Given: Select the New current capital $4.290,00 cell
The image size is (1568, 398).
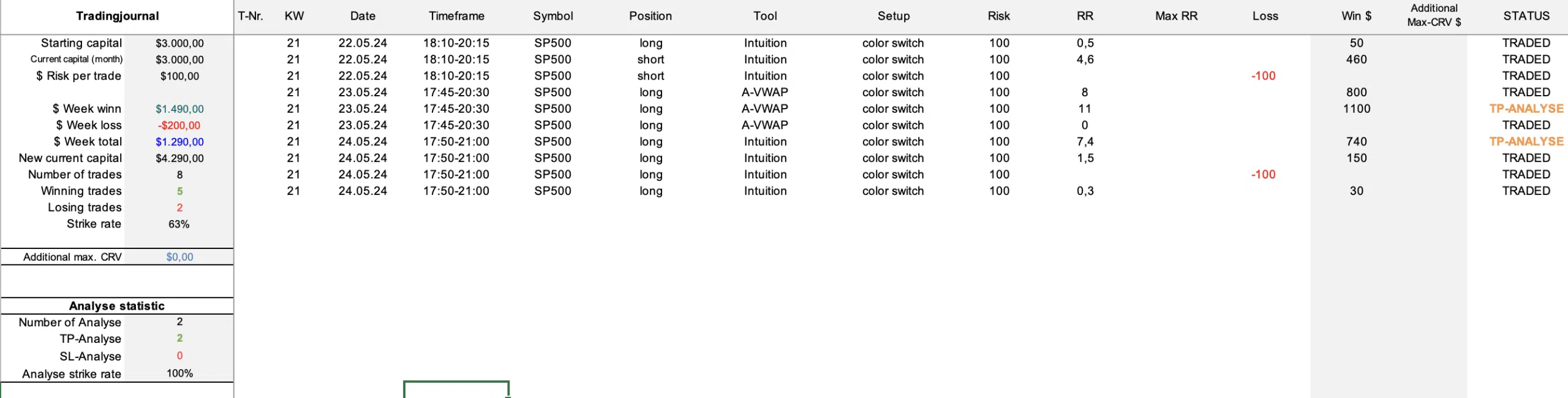Looking at the screenshot, I should [179, 158].
